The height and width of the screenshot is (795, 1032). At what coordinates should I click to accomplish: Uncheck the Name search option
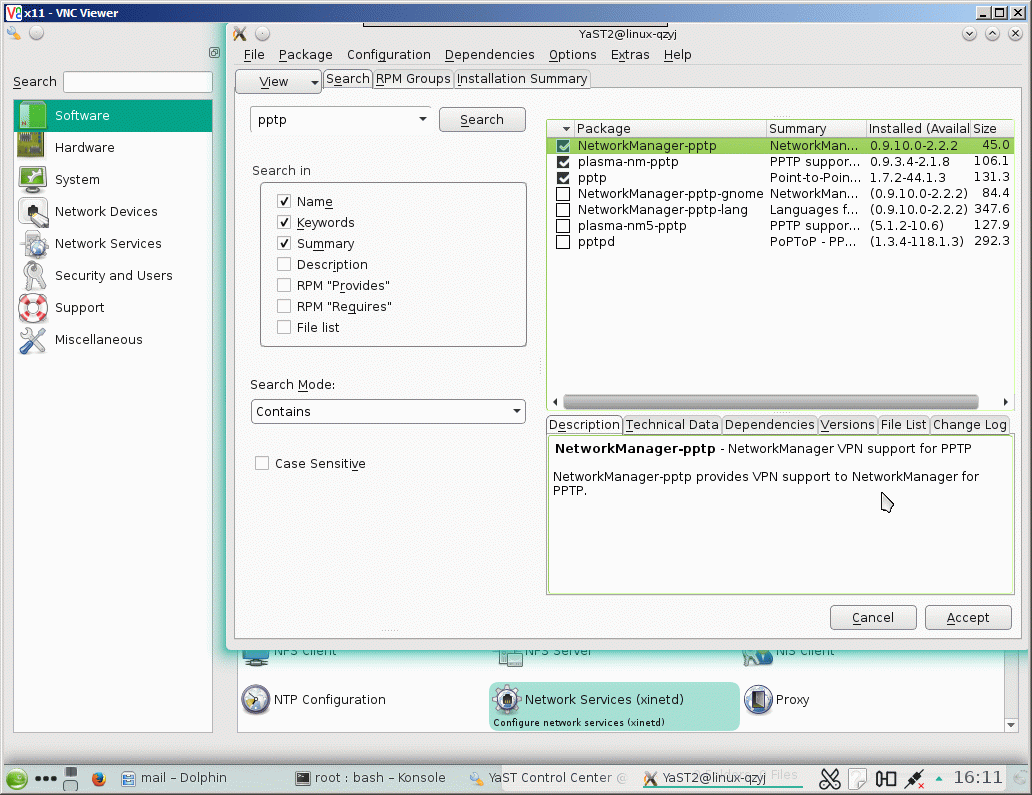(x=284, y=201)
